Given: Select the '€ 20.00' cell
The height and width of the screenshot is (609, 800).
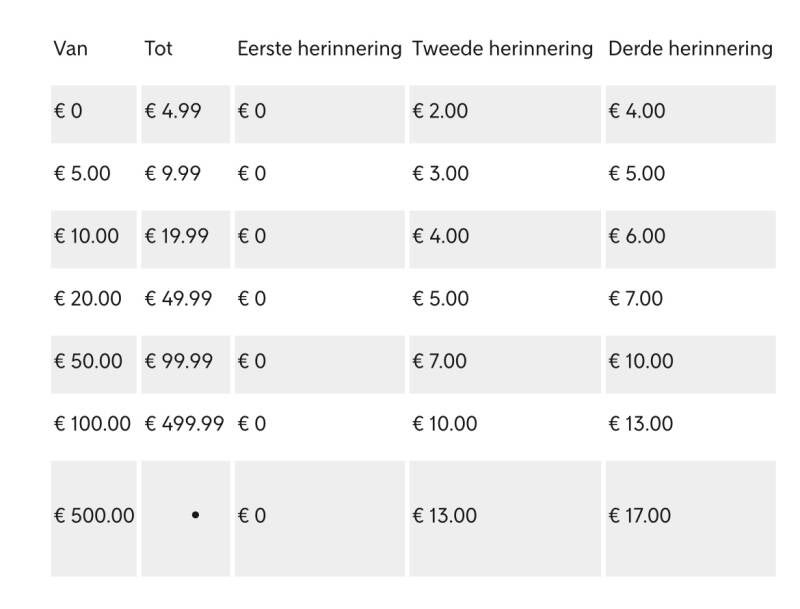Looking at the screenshot, I should (x=88, y=299).
